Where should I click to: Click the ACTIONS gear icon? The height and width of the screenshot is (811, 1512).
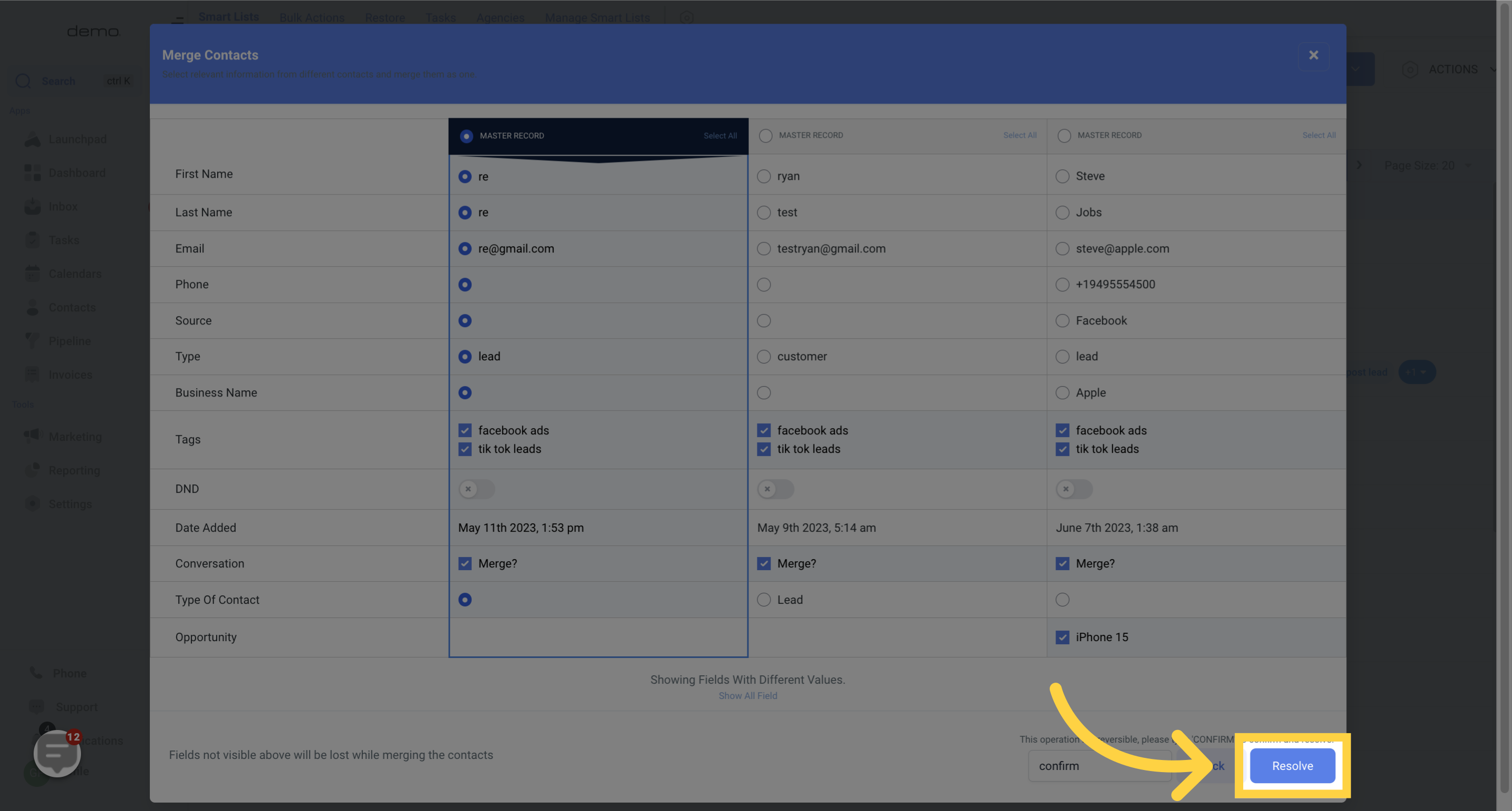pyautogui.click(x=1410, y=69)
